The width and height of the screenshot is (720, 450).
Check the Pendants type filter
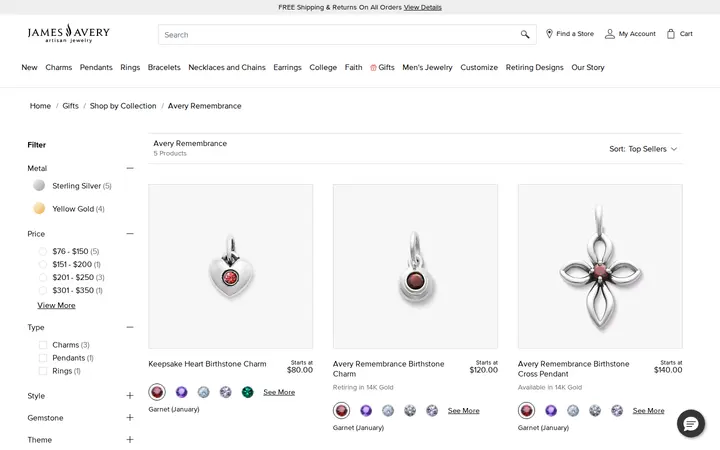click(43, 358)
